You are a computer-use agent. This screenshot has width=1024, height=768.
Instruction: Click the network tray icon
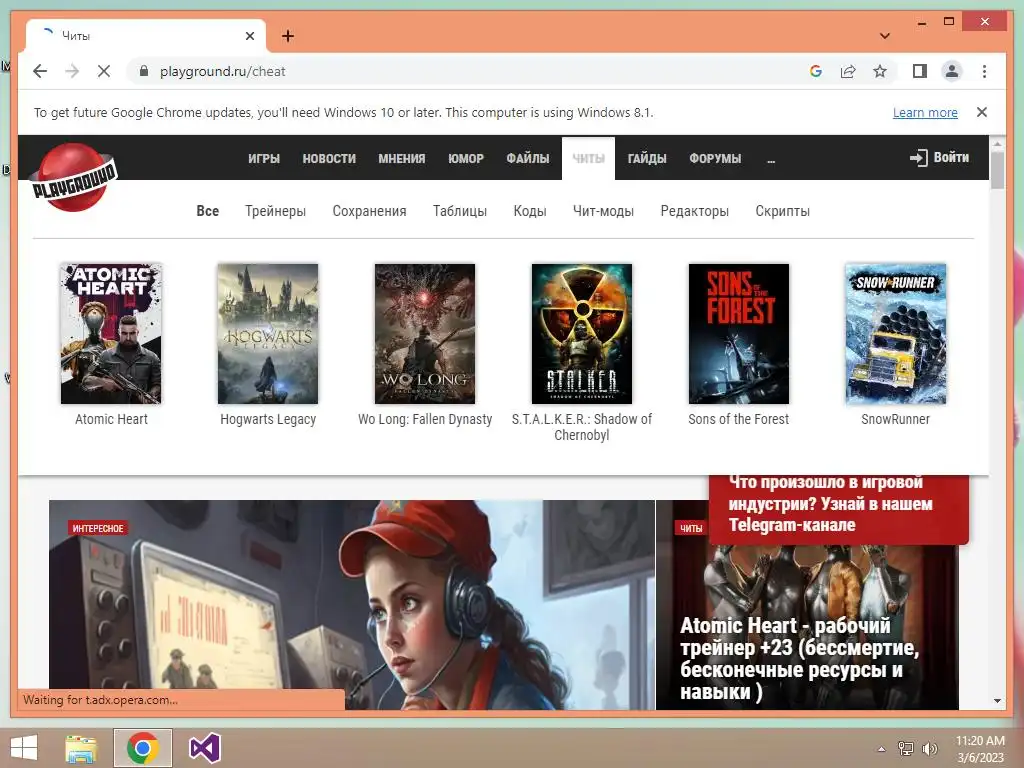point(906,749)
